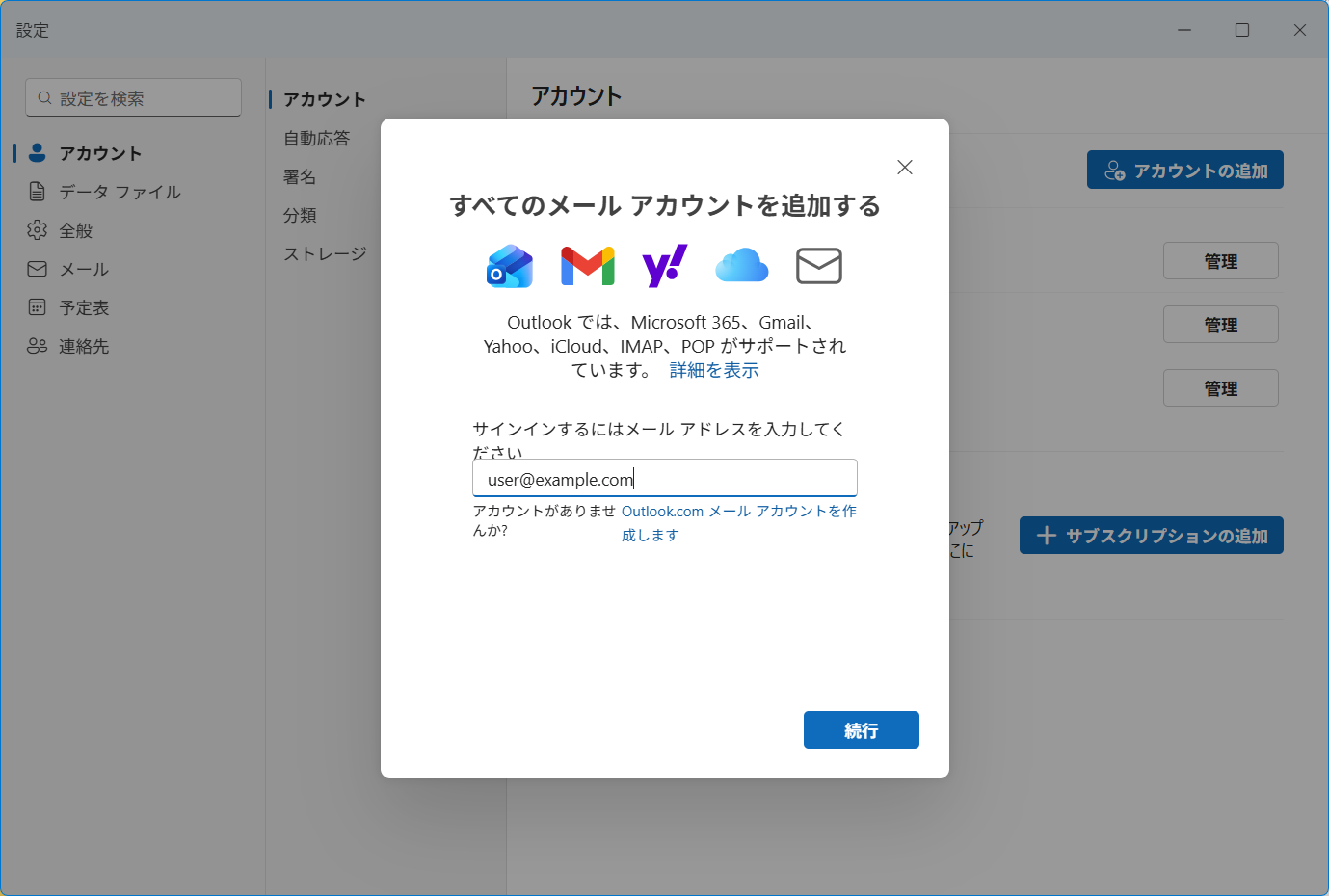Click the アカウントの追加 button
This screenshot has height=896, width=1329.
tap(1185, 170)
